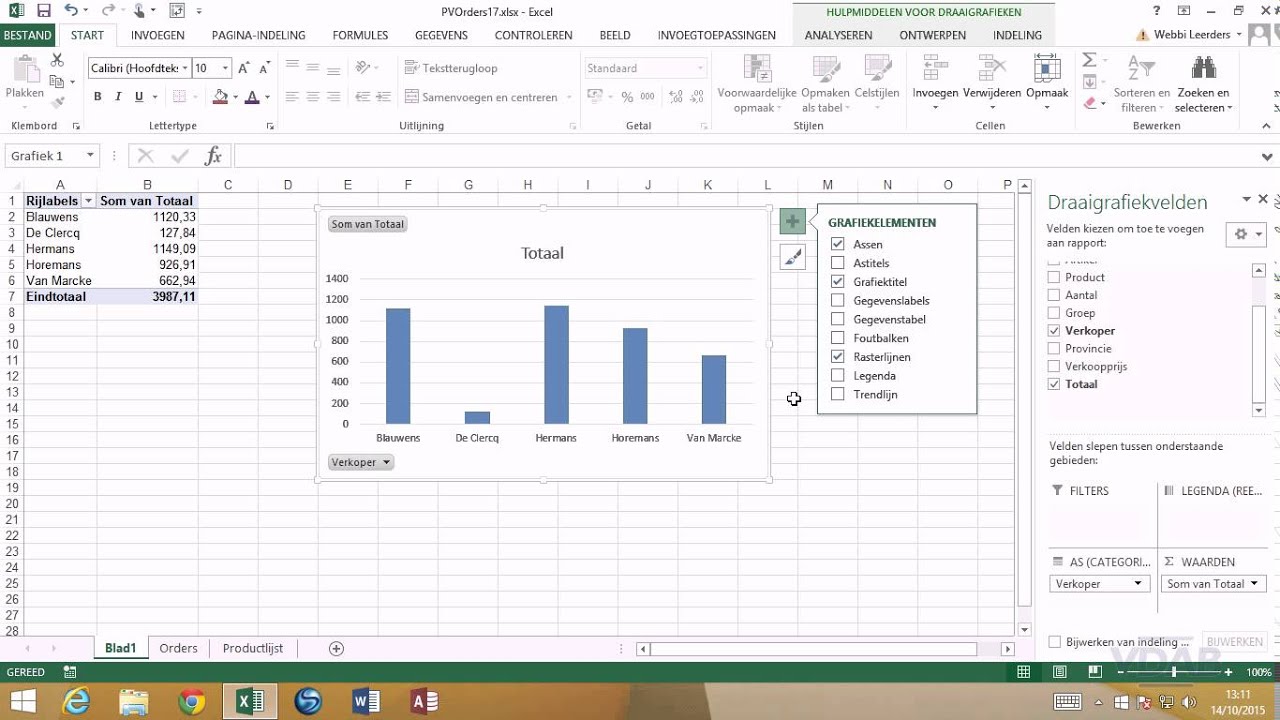This screenshot has height=720, width=1280.
Task: Open the number format Standaard dropdown
Action: click(x=699, y=68)
